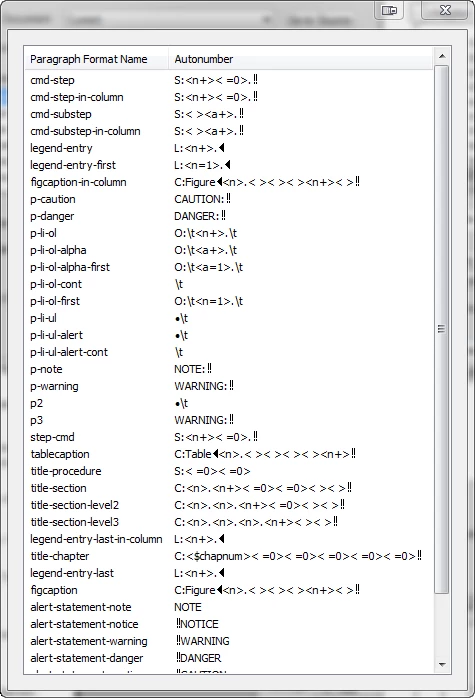
Task: Click the Paragraph Format Name column header
Action: [x=97, y=59]
